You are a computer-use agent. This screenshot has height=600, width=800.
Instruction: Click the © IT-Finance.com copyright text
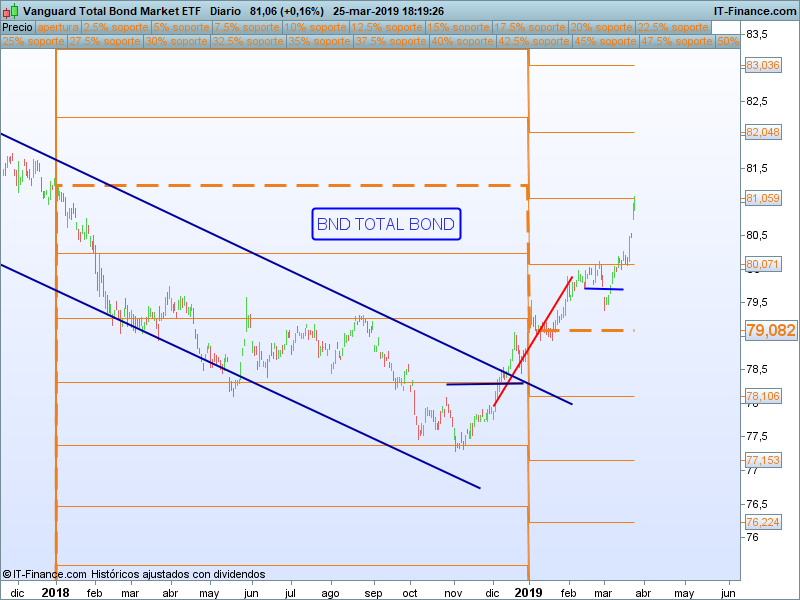coord(44,574)
